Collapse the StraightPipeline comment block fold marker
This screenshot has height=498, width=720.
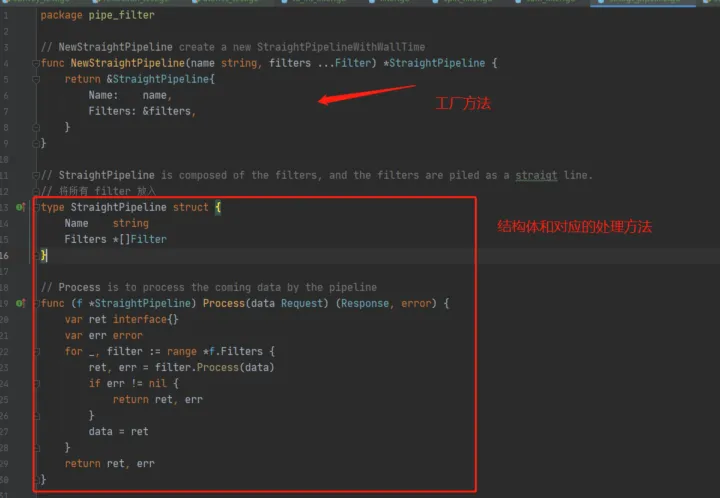point(36,175)
